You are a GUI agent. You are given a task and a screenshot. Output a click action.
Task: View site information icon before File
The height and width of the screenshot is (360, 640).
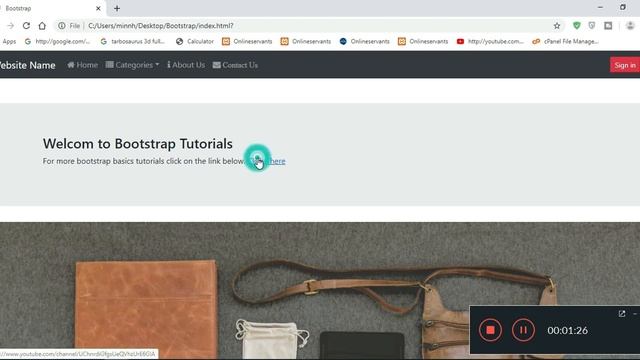62,26
